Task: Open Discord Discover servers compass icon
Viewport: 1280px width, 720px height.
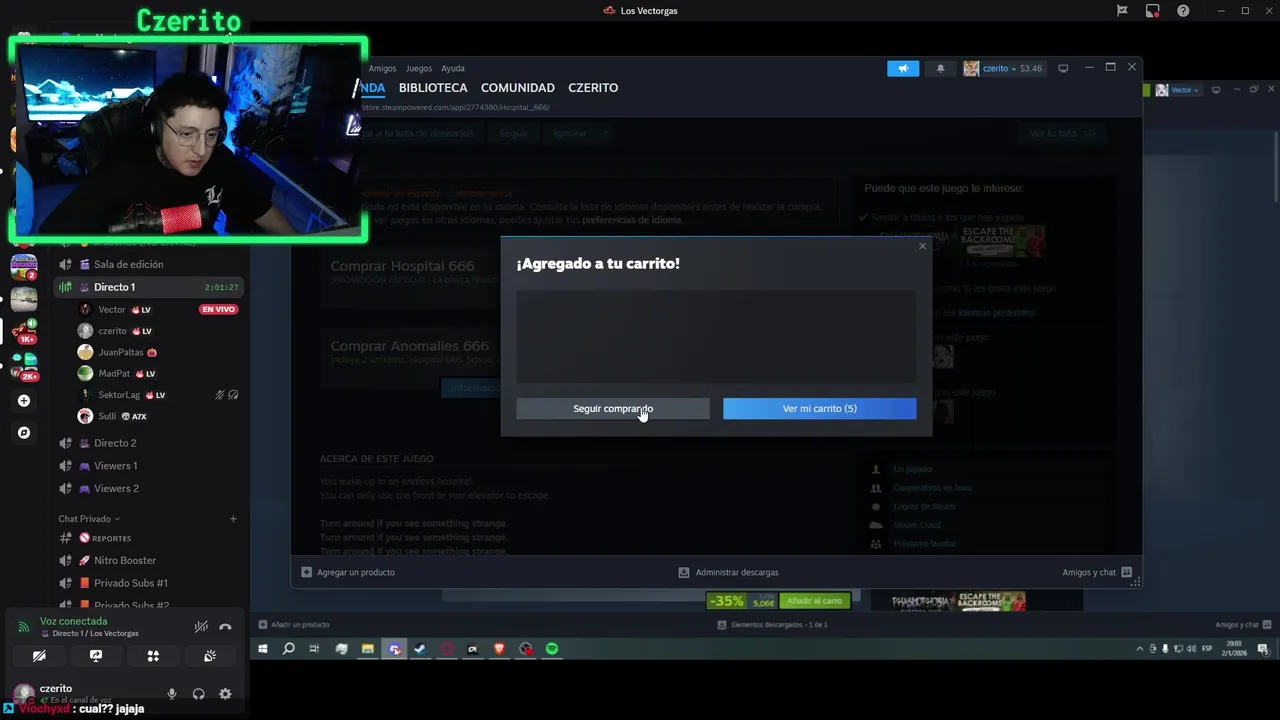Action: [24, 433]
